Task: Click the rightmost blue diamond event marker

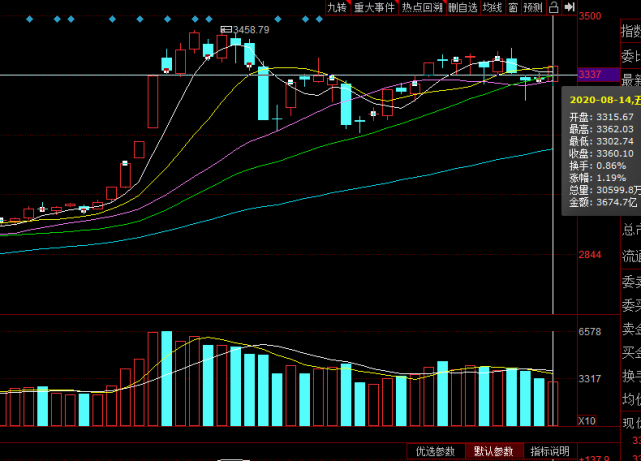Action: click(x=319, y=19)
